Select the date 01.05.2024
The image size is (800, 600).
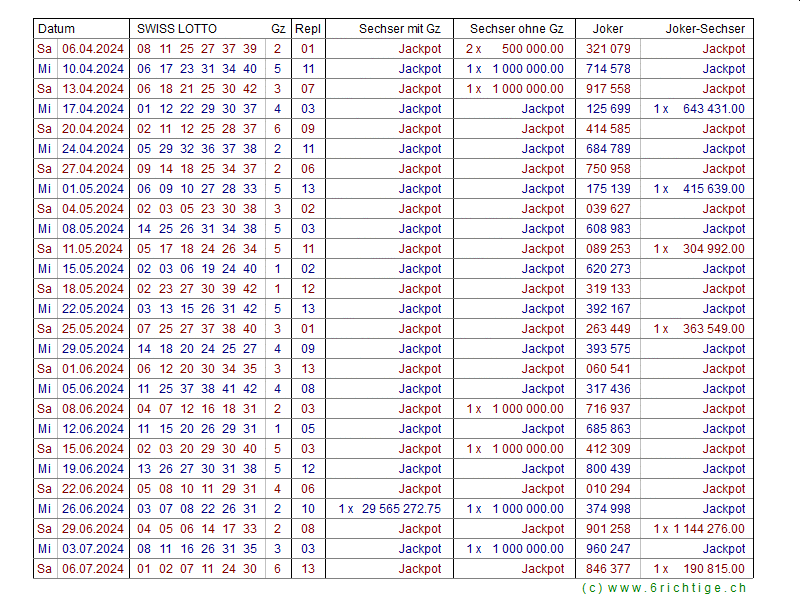tap(93, 189)
